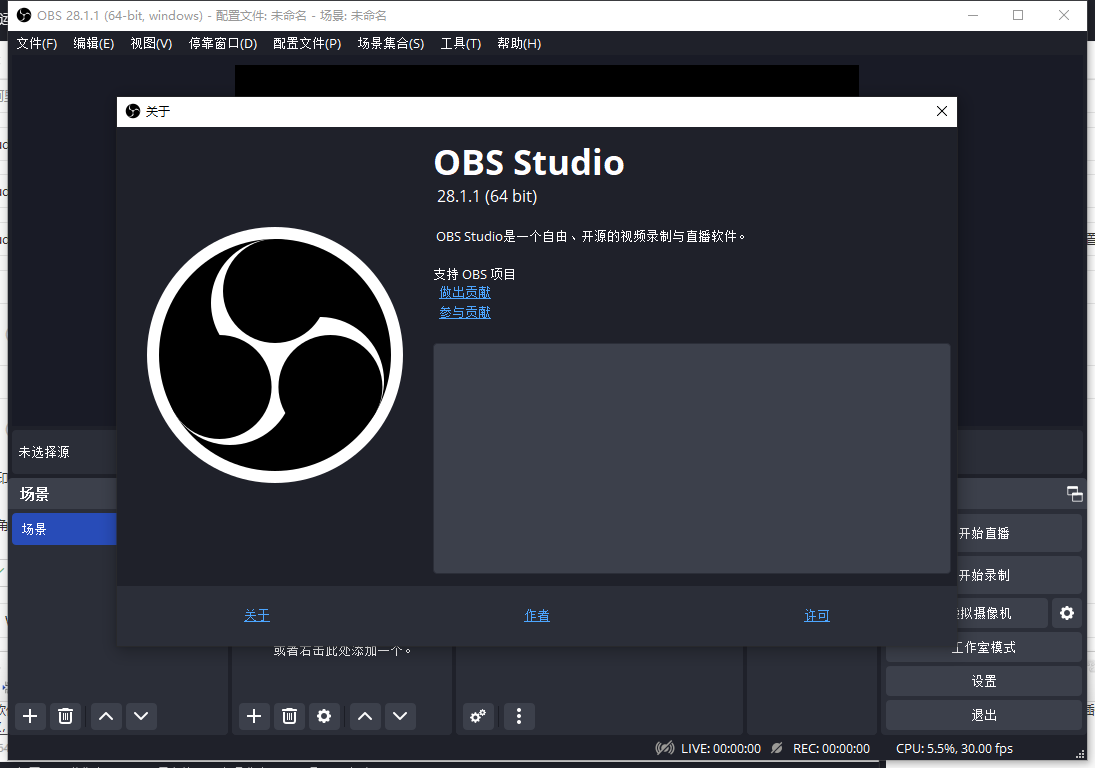Click the pop-out icon on the panel header
The image size is (1095, 768).
tap(1074, 493)
